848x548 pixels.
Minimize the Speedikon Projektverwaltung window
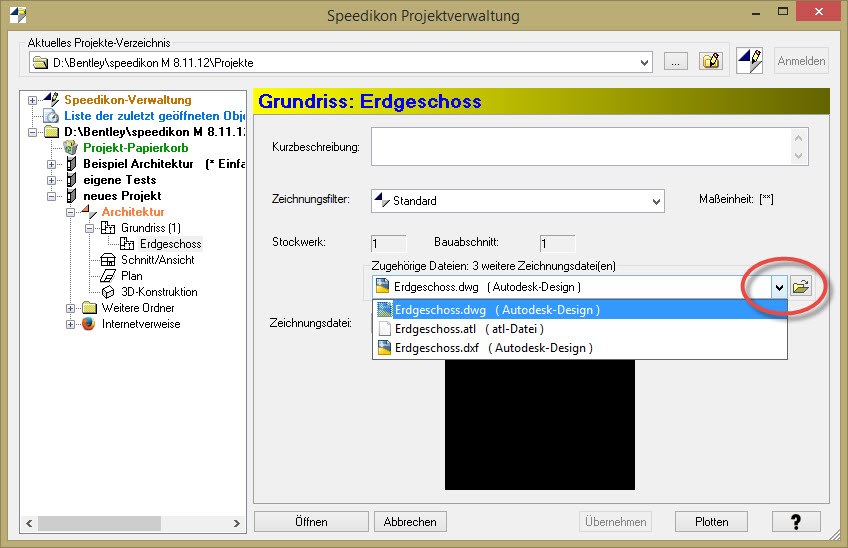(756, 12)
